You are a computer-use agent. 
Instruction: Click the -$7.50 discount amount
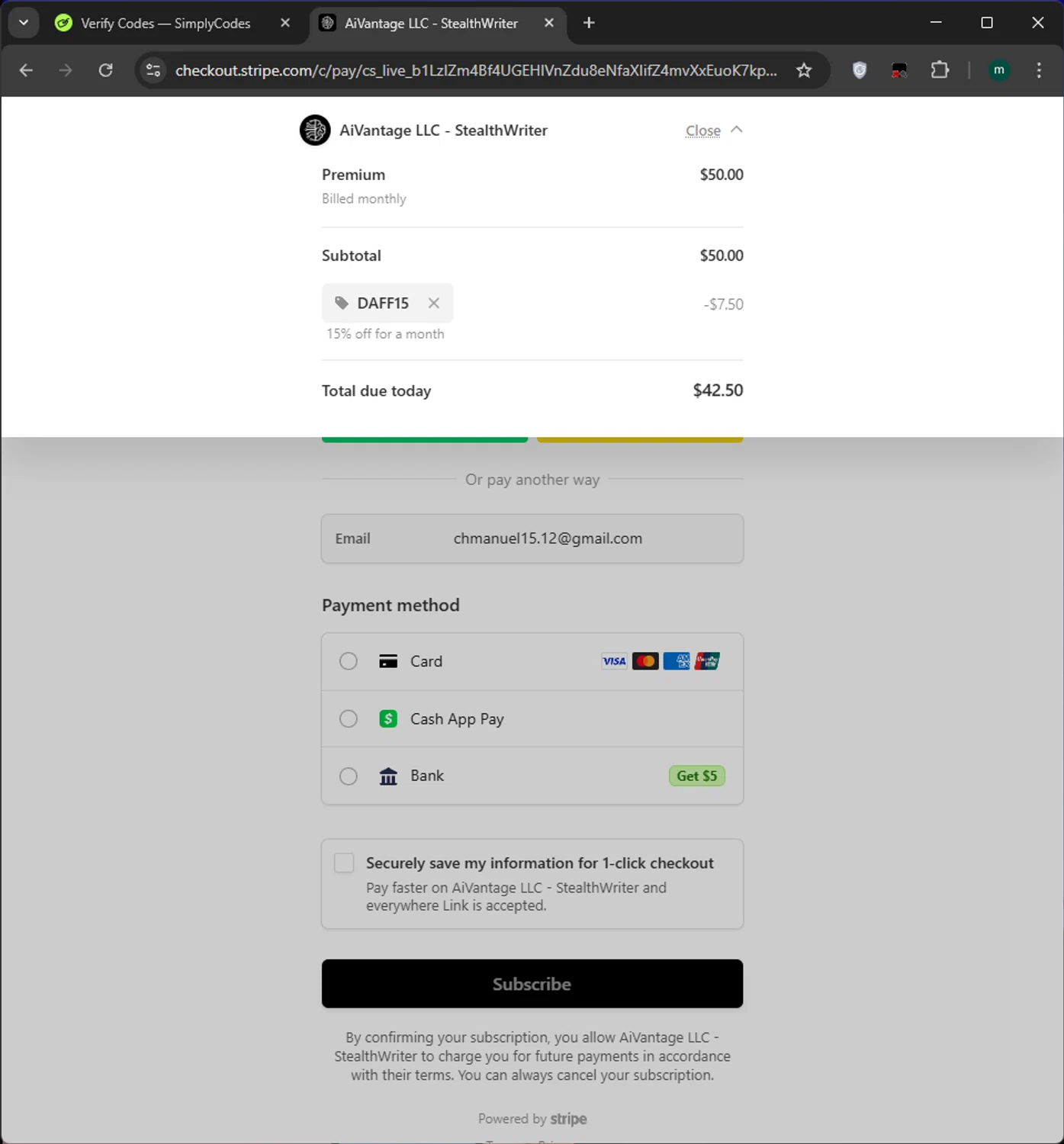pos(723,304)
